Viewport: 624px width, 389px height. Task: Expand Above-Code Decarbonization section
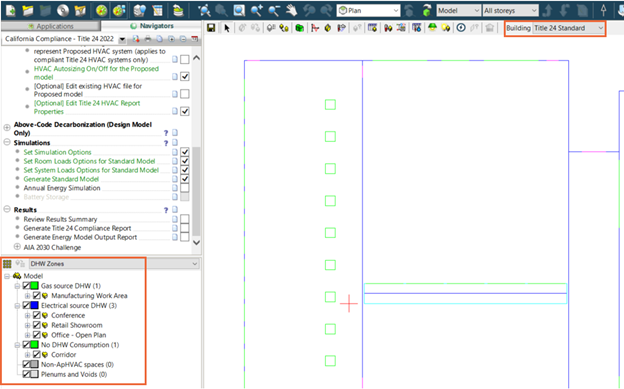pos(7,127)
